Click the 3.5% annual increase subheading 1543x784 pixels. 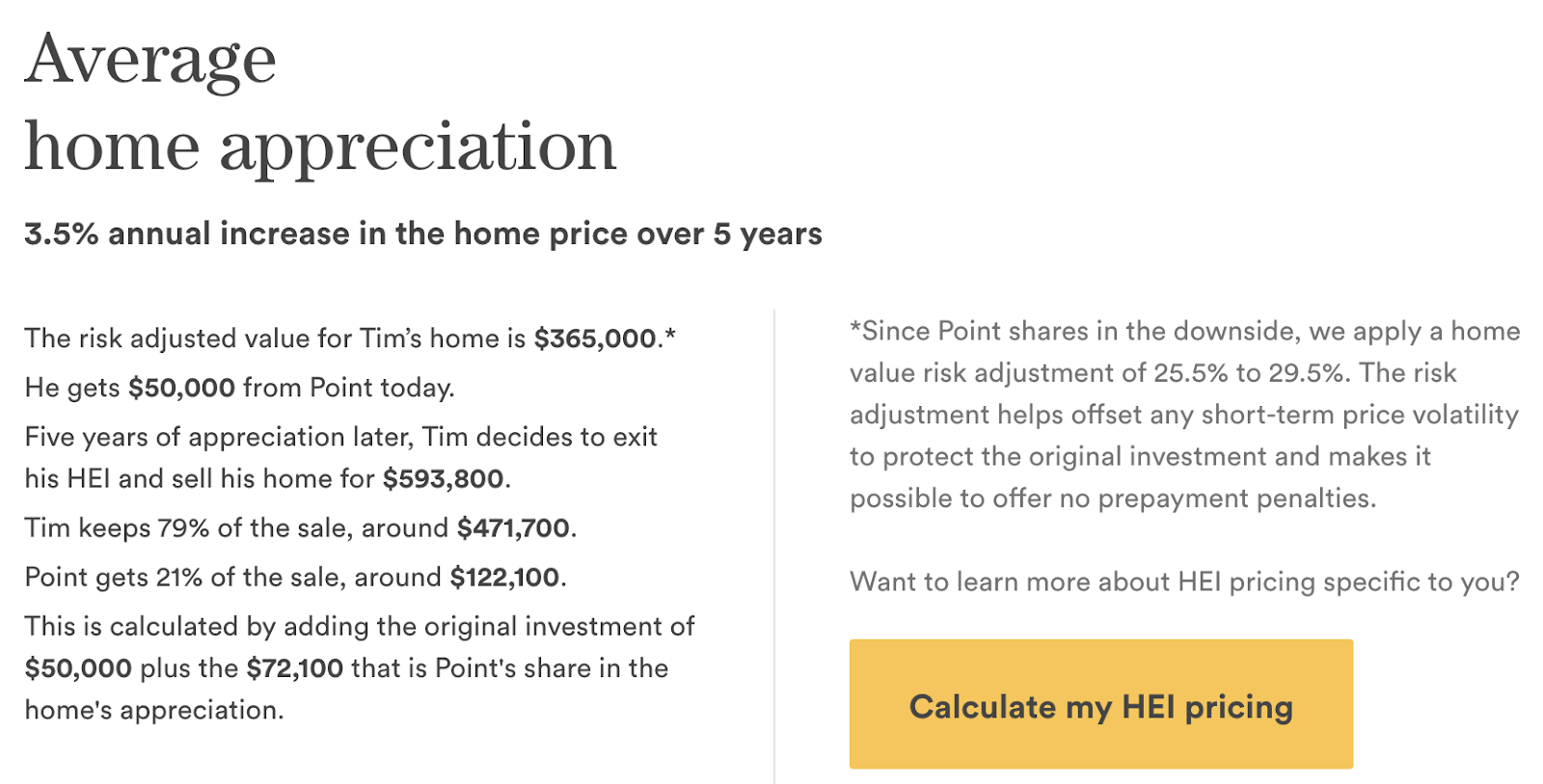[423, 234]
